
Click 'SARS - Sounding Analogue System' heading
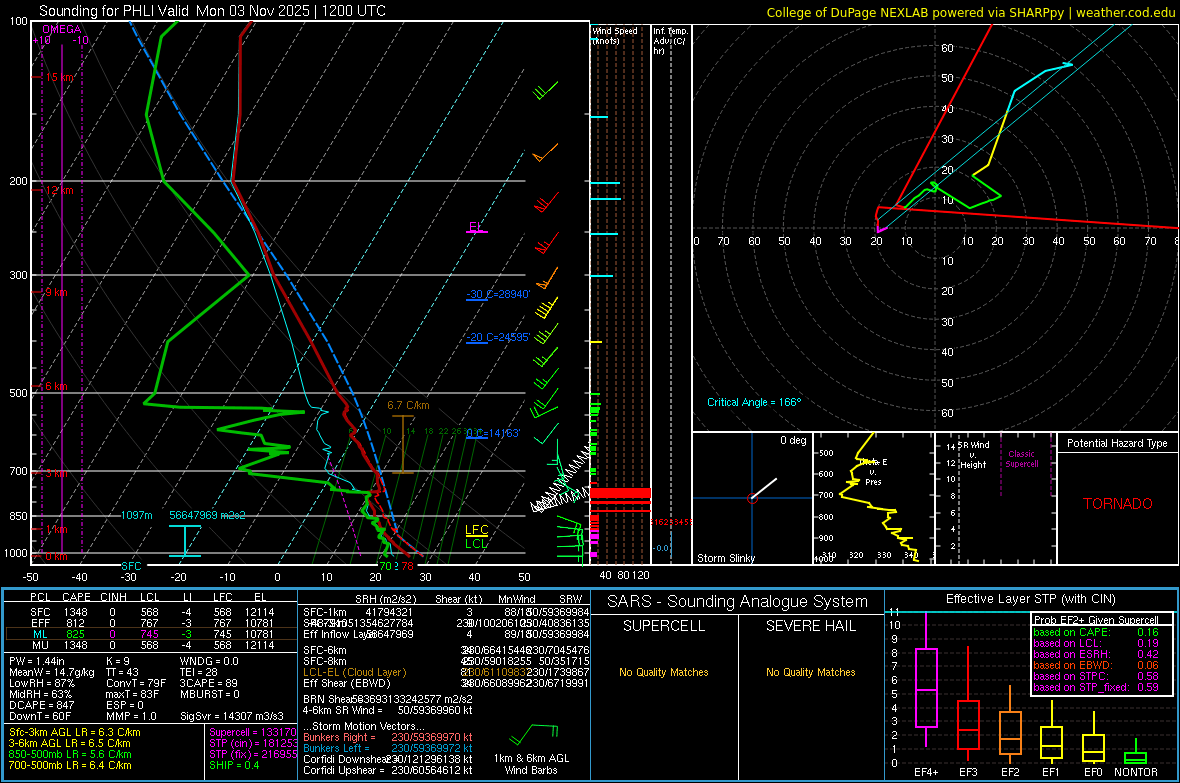(738, 602)
